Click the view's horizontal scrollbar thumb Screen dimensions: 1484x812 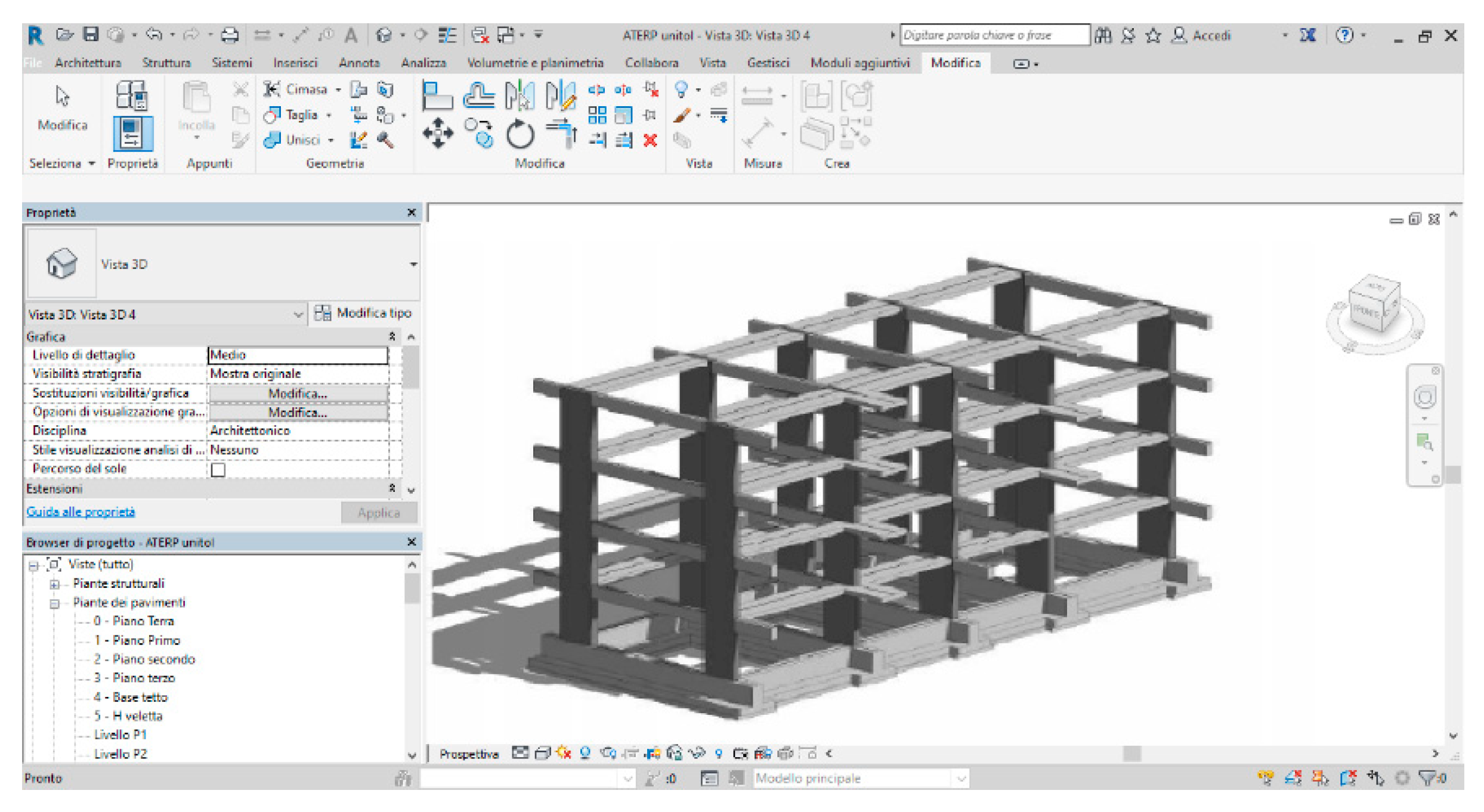tap(1131, 754)
